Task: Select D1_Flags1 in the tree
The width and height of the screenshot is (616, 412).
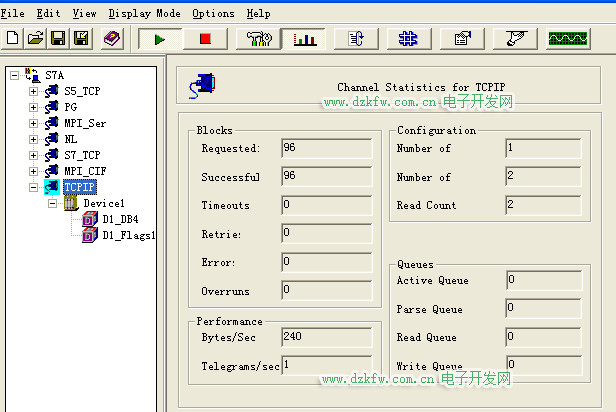Action: 128,235
